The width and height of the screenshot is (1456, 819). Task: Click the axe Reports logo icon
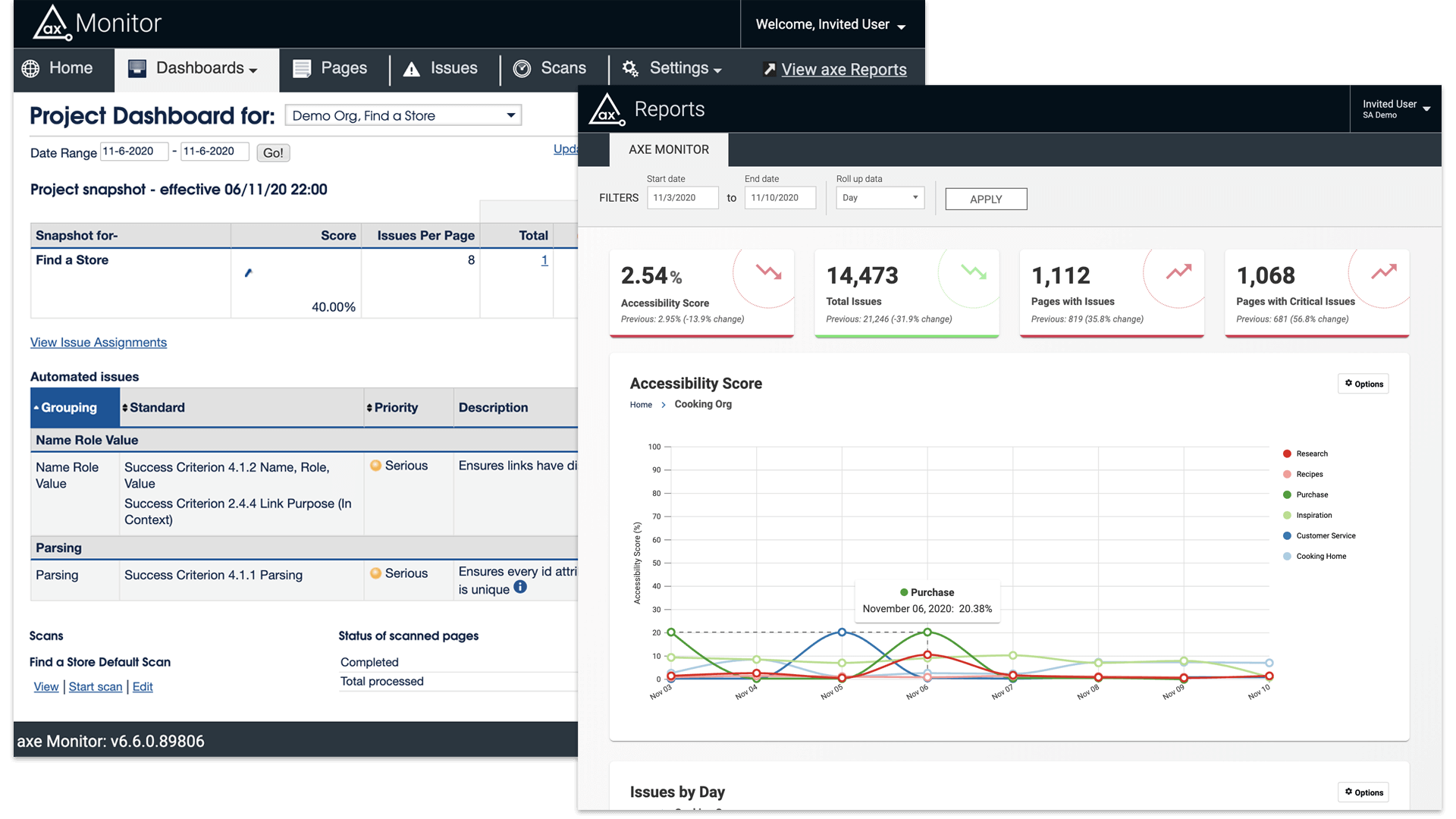[x=607, y=110]
